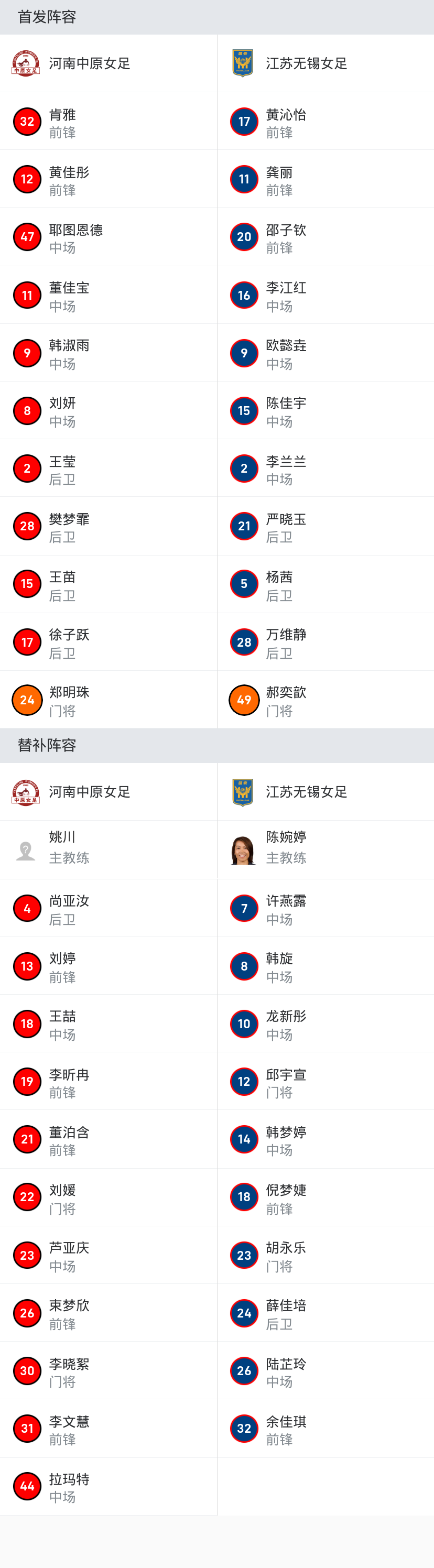Open 河南中原女足 team name in substitutes section
This screenshot has height=1568, width=434.
(90, 792)
